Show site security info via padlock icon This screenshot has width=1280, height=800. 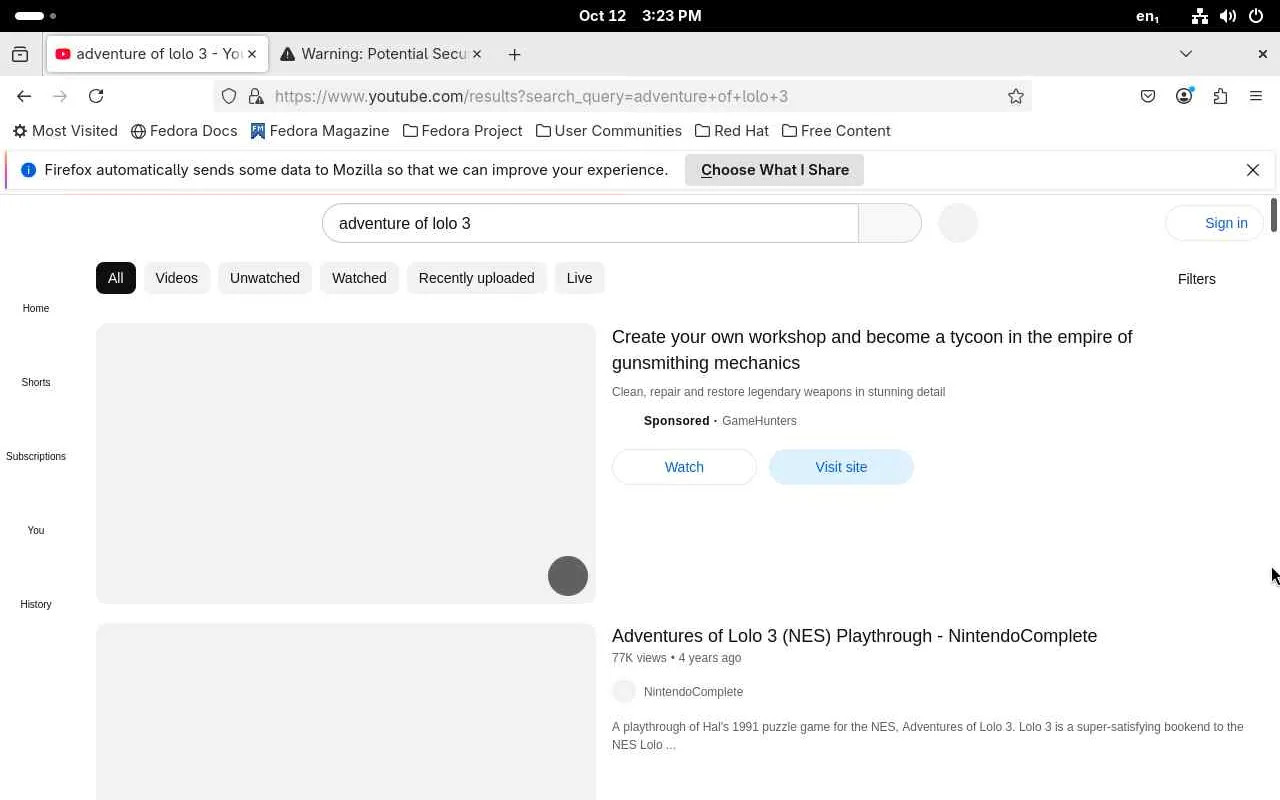click(255, 96)
